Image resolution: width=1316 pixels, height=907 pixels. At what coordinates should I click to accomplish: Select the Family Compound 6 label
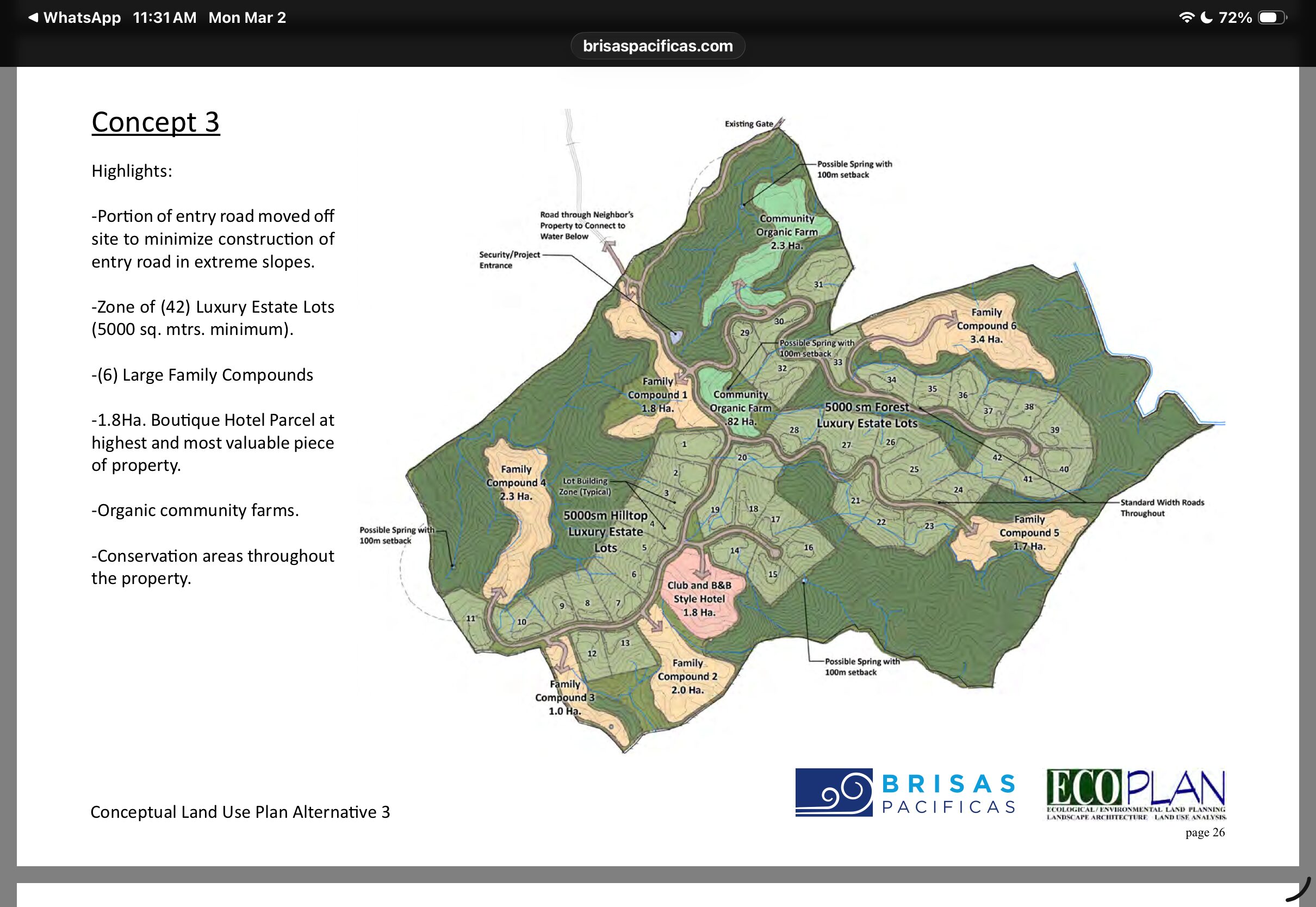(986, 326)
